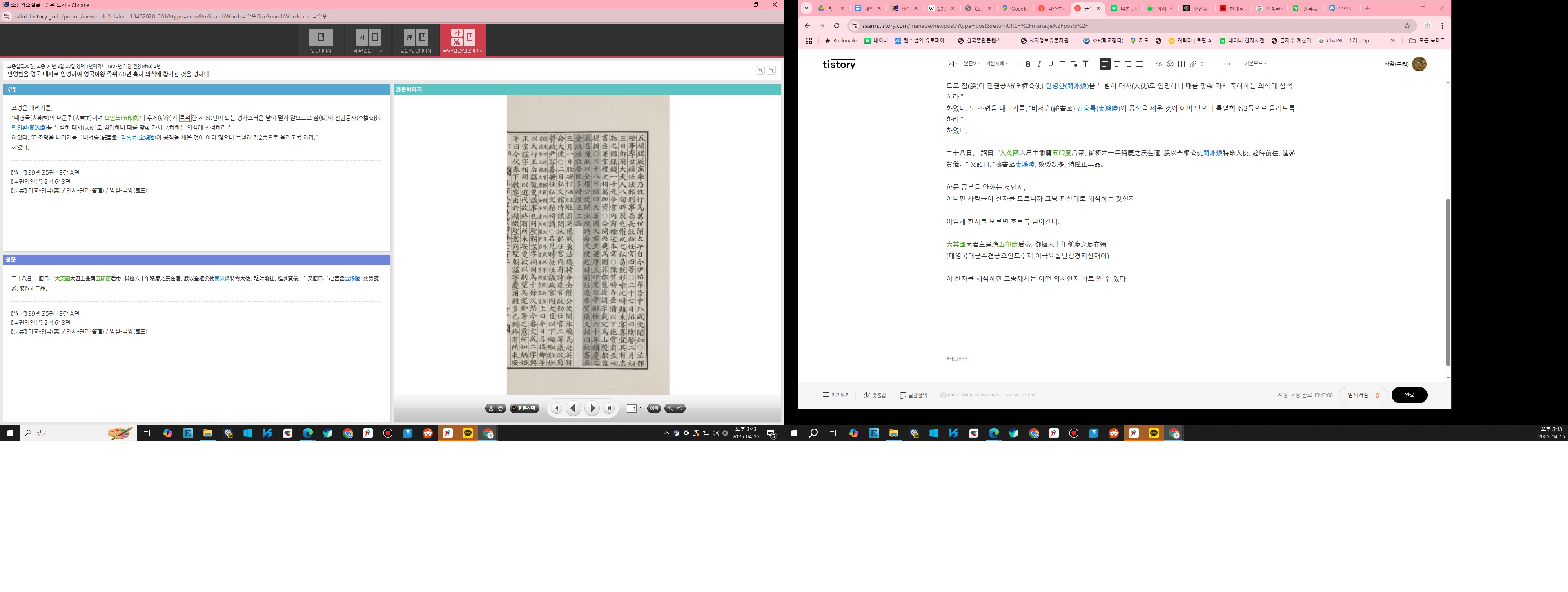Image resolution: width=1568 pixels, height=592 pixels.
Task: Insert a table in the post
Action: pyautogui.click(x=1181, y=64)
